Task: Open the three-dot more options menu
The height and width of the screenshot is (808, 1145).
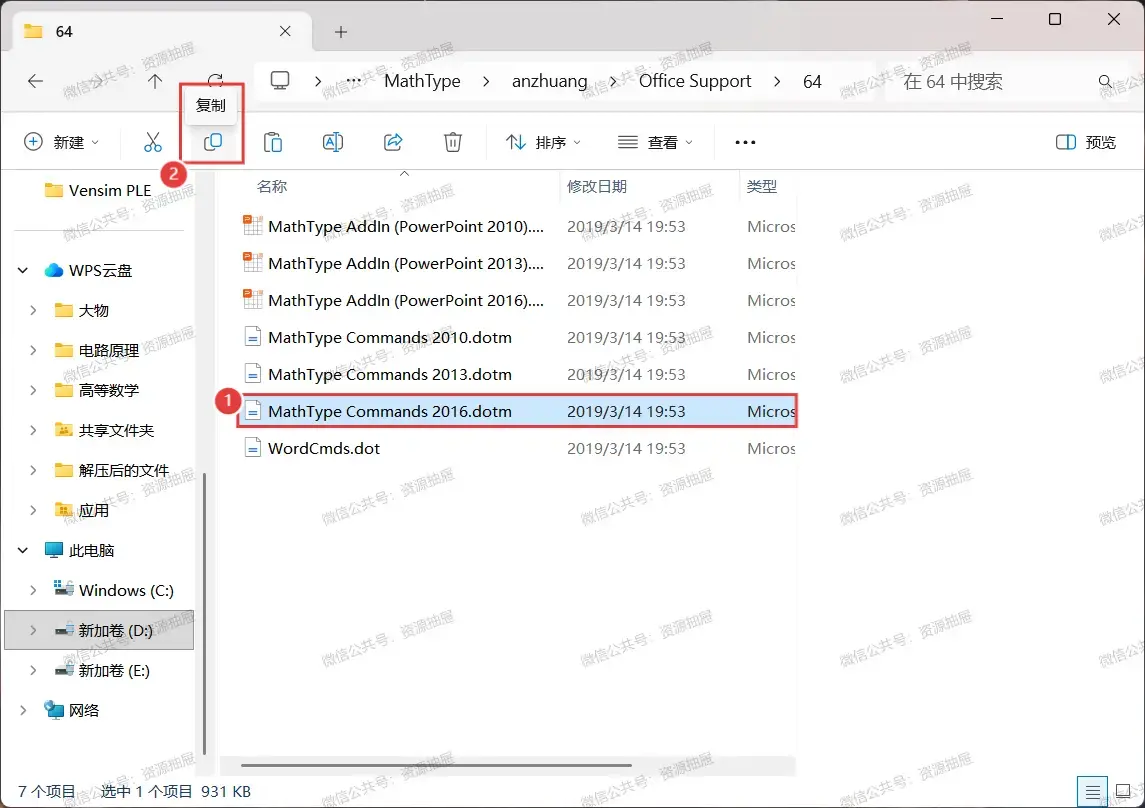Action: tap(745, 142)
